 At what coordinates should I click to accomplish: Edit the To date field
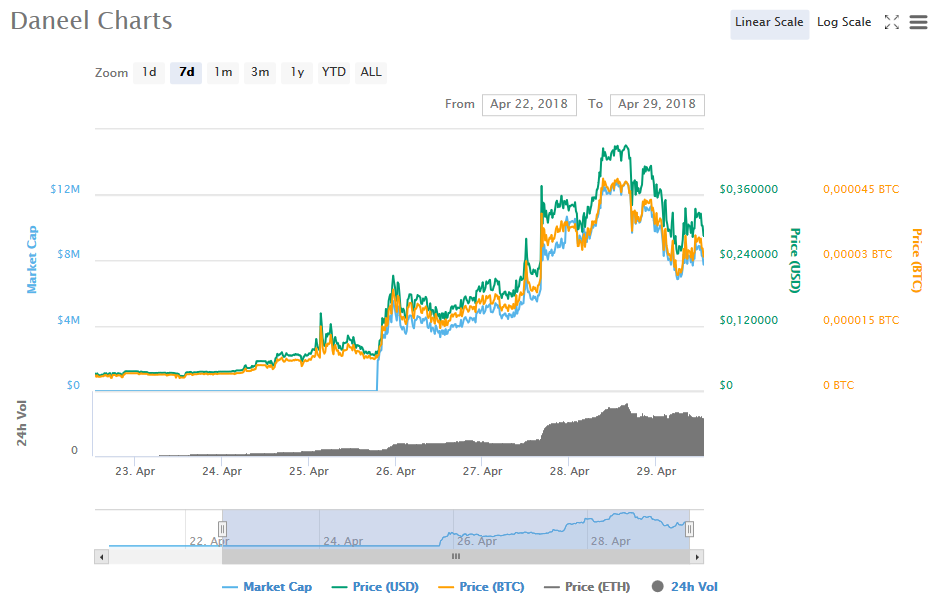click(x=657, y=104)
